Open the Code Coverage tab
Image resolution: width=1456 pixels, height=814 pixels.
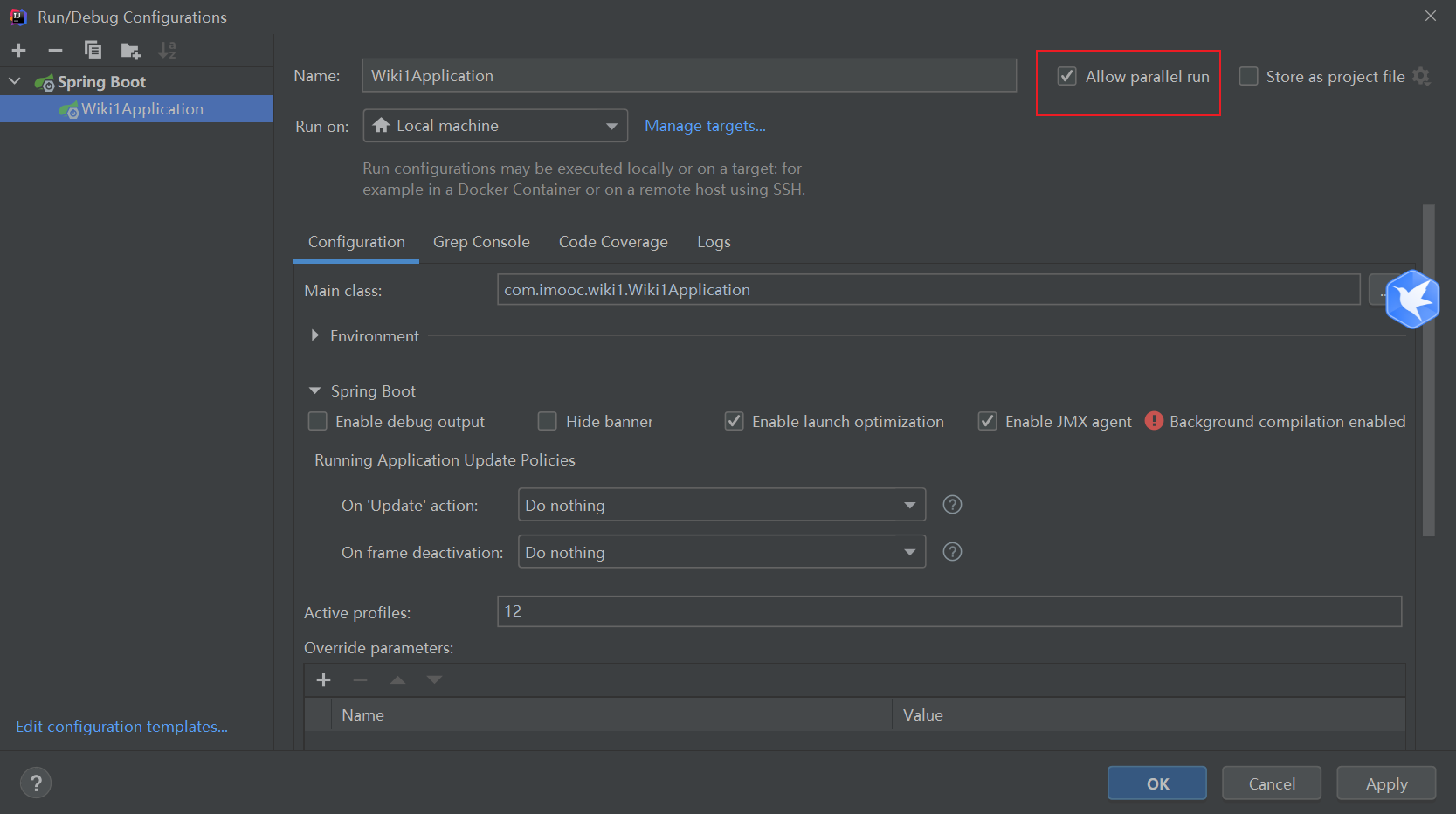tap(613, 242)
